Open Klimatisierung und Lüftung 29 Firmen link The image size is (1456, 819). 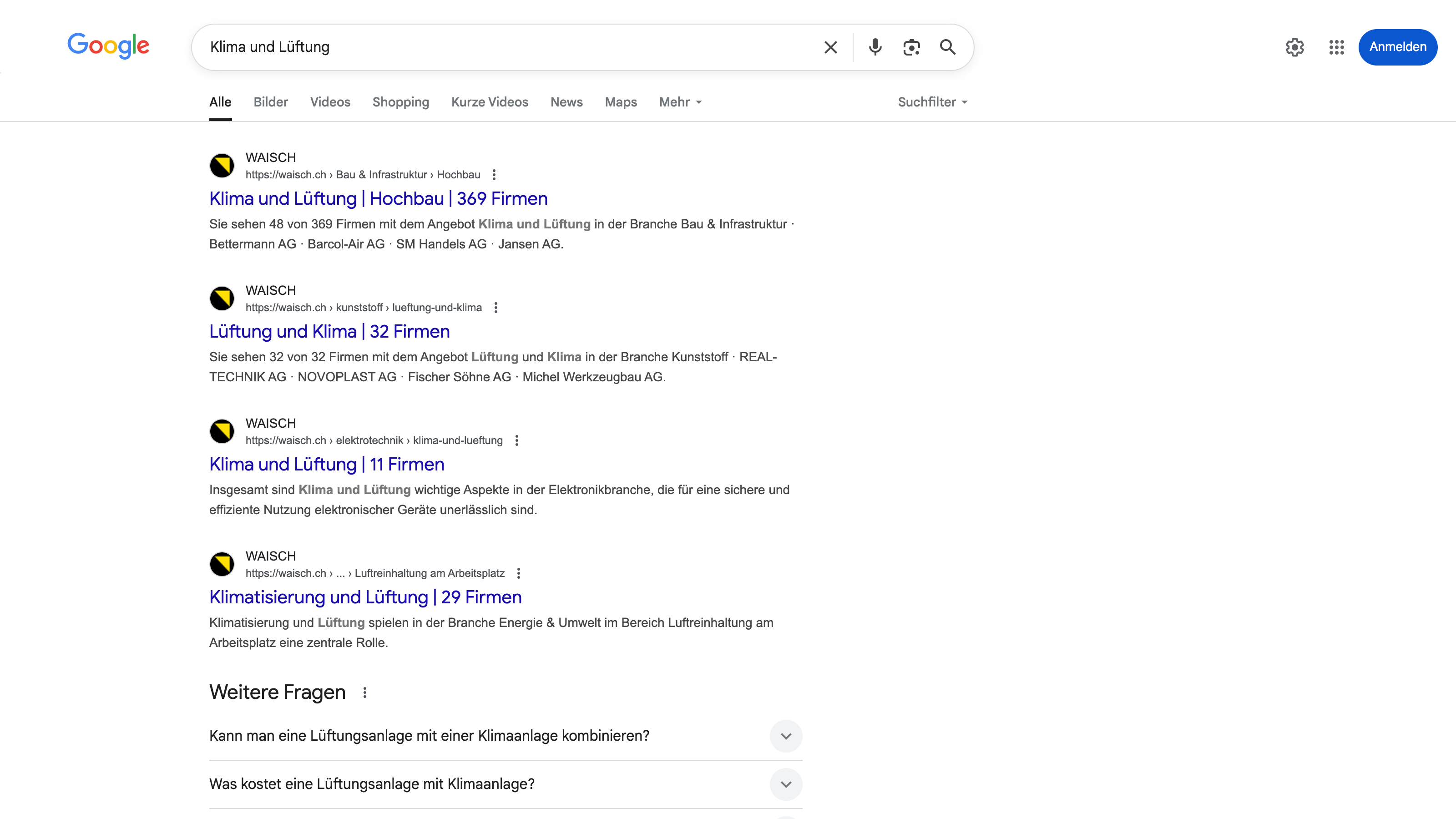pos(365,597)
